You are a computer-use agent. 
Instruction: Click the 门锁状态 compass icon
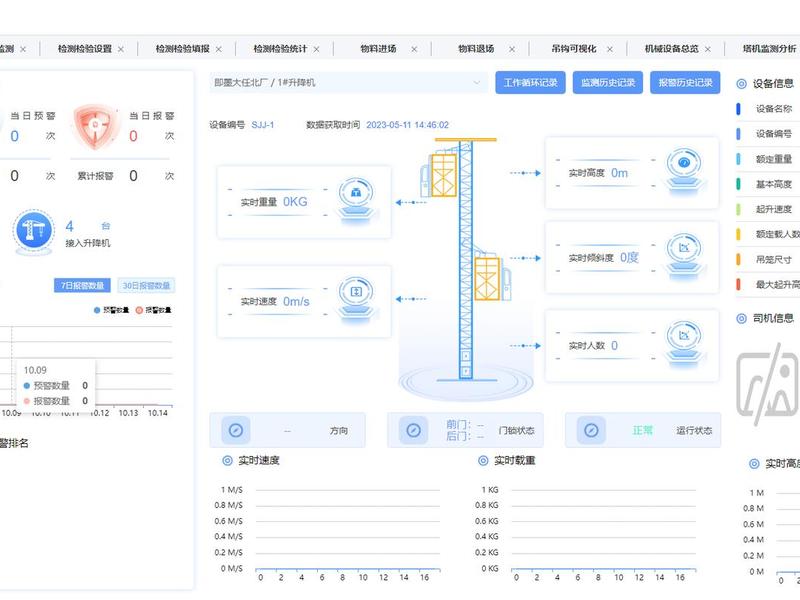[414, 431]
